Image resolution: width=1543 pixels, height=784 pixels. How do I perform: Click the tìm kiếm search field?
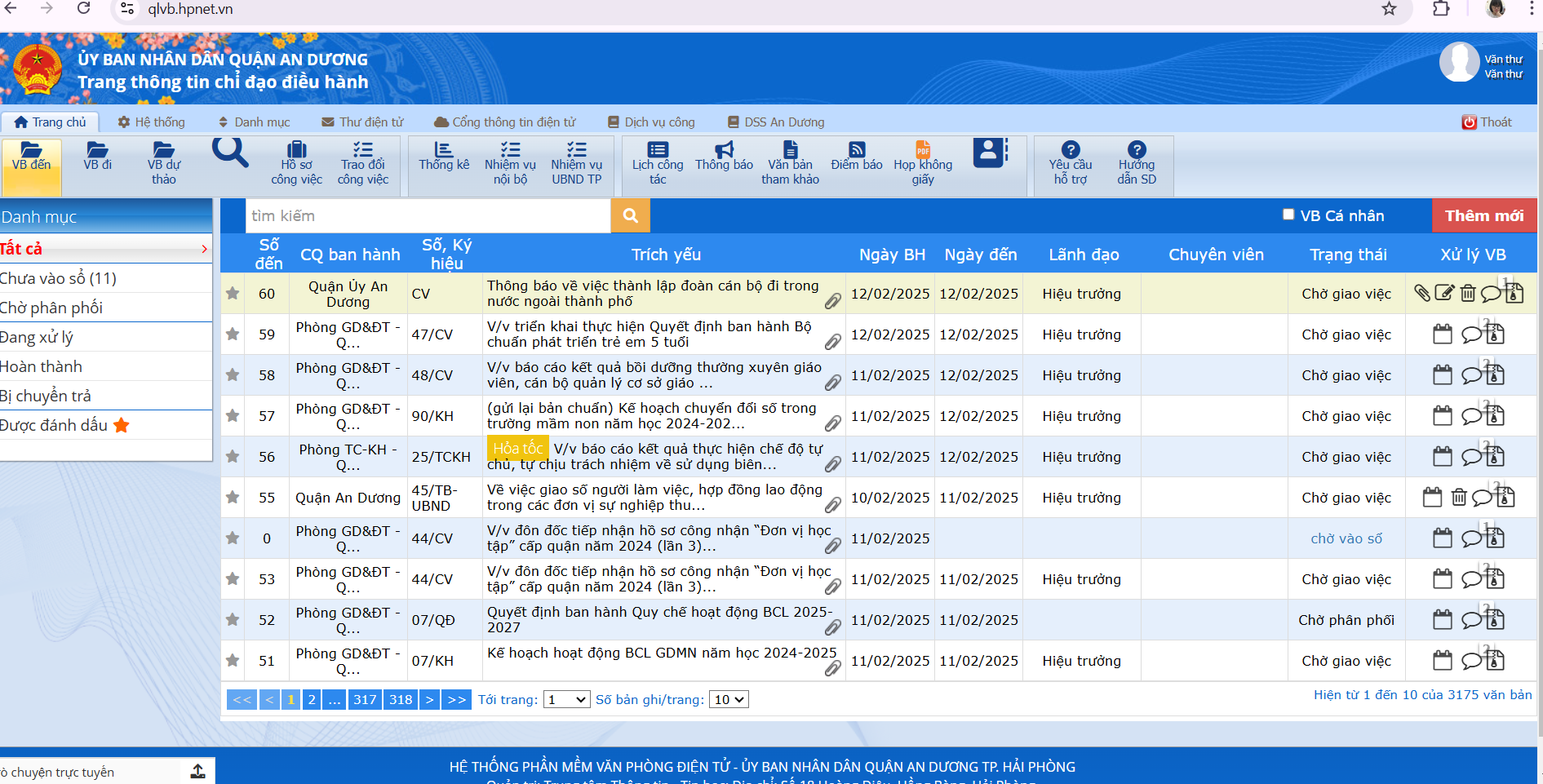(x=428, y=216)
